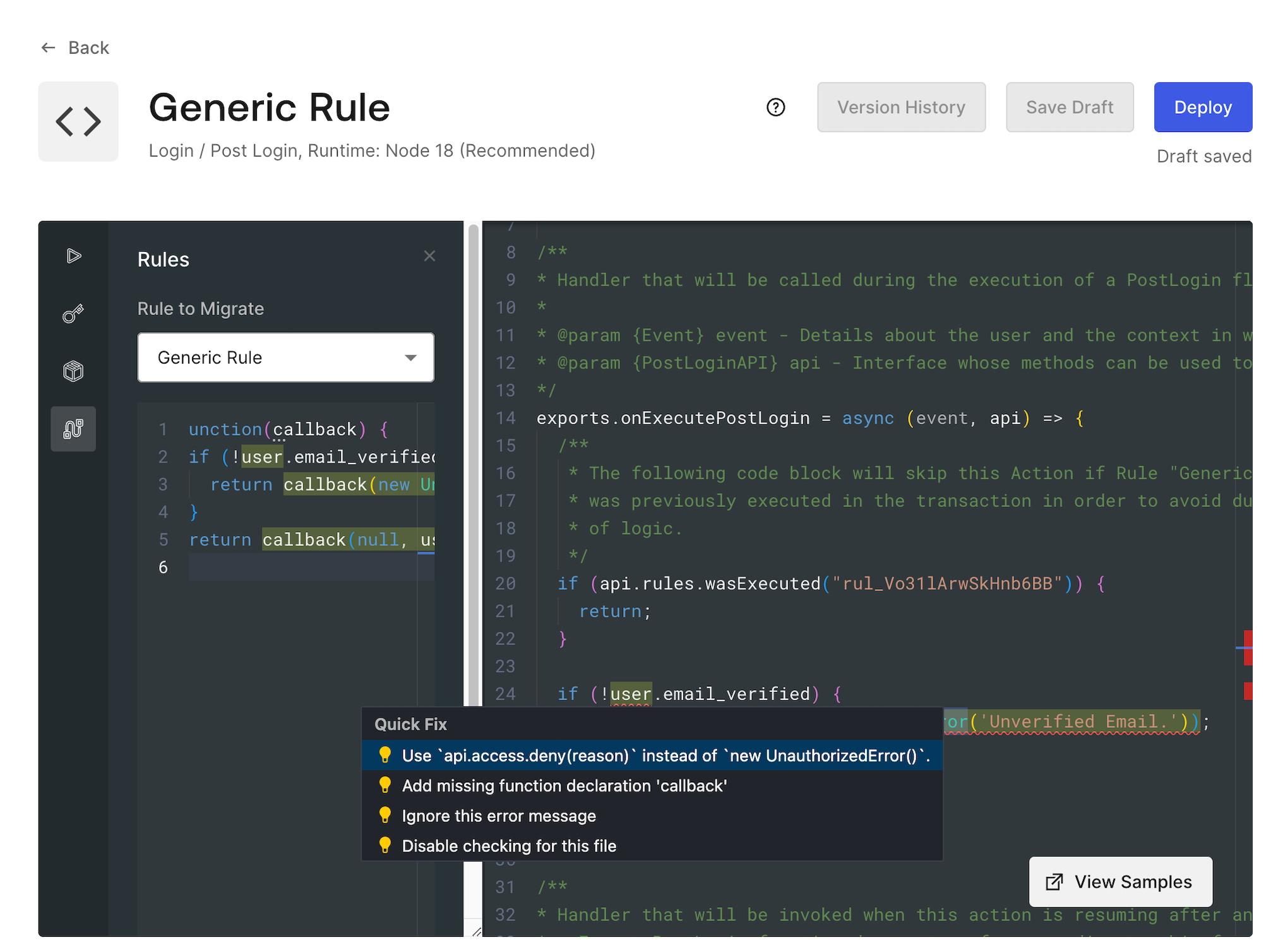Click line 6 in rule code editor

[x=303, y=567]
